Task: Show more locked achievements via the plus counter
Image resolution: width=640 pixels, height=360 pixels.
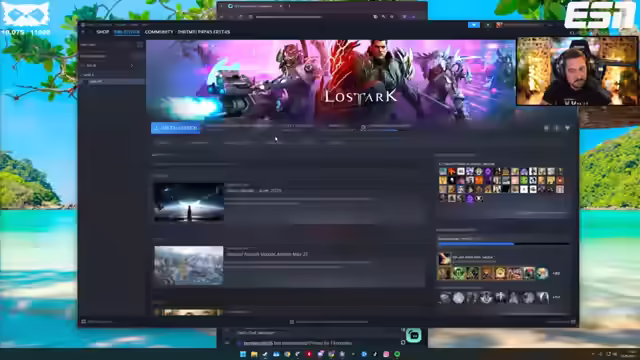Action: [556, 298]
